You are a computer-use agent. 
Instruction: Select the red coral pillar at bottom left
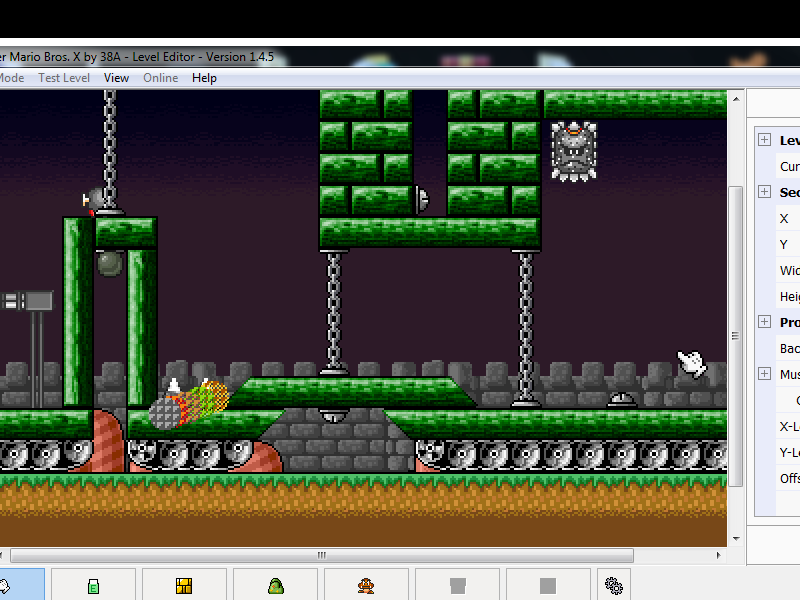click(x=107, y=440)
